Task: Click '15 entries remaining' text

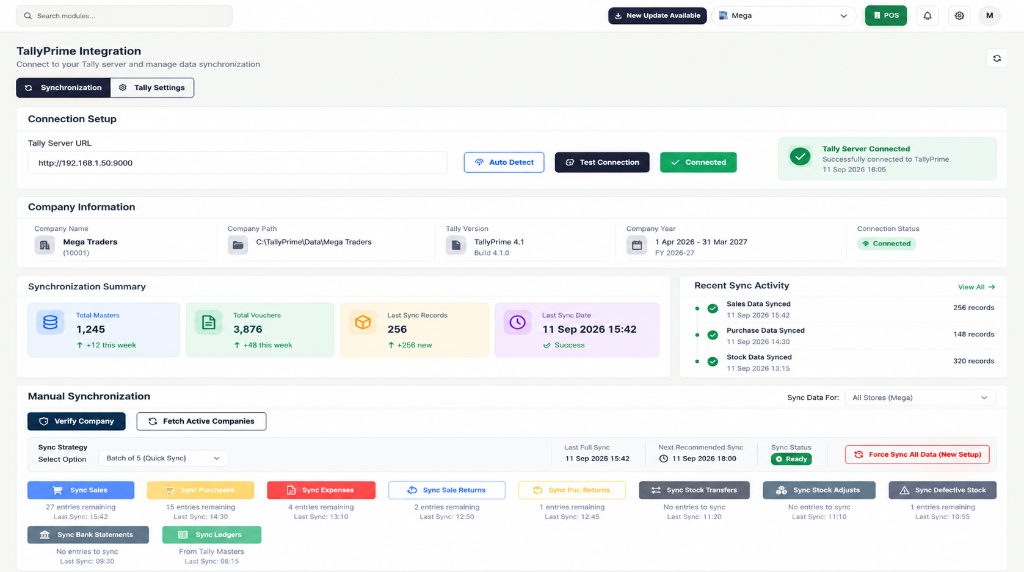Action: 200,507
